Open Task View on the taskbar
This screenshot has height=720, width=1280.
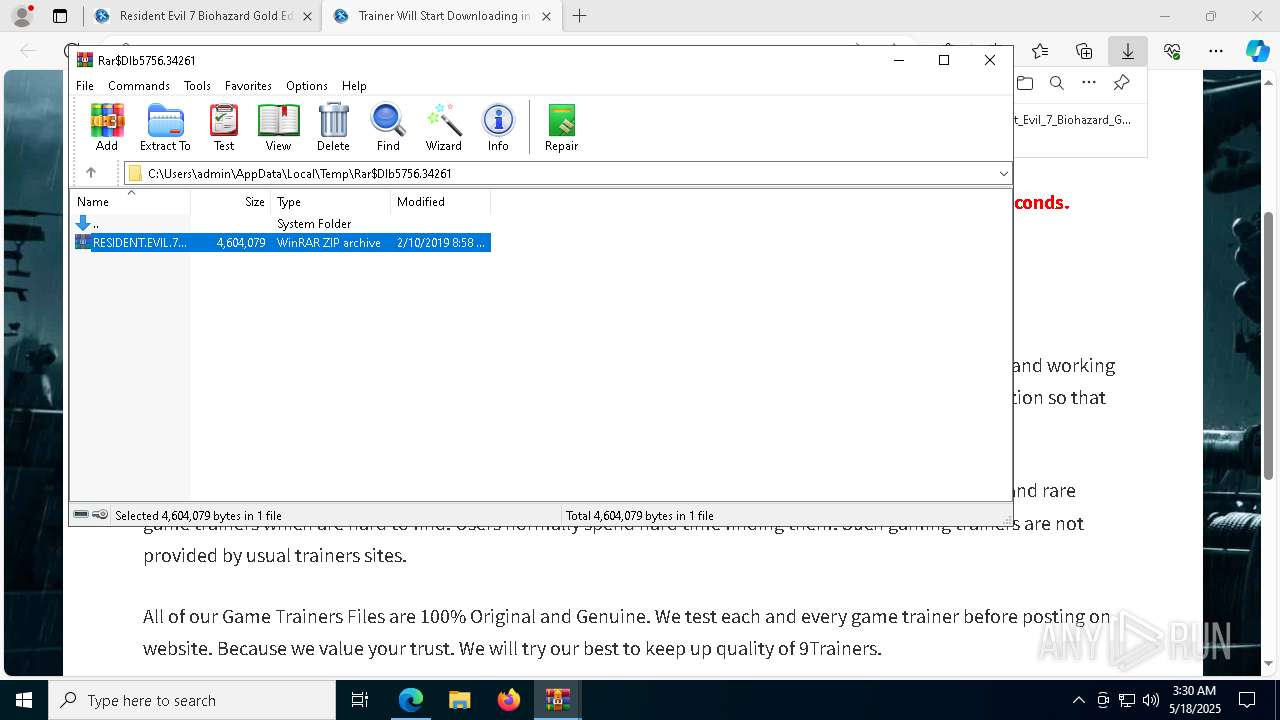[360, 700]
